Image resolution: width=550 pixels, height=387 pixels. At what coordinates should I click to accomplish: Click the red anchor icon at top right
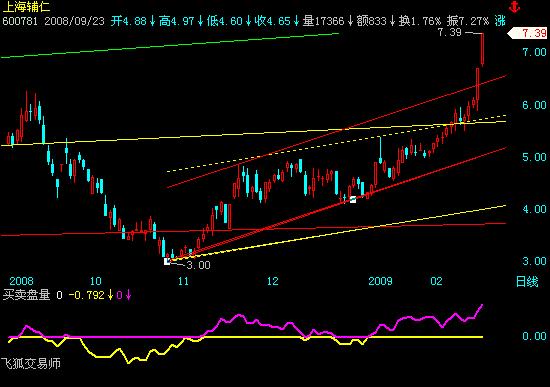coord(515,7)
